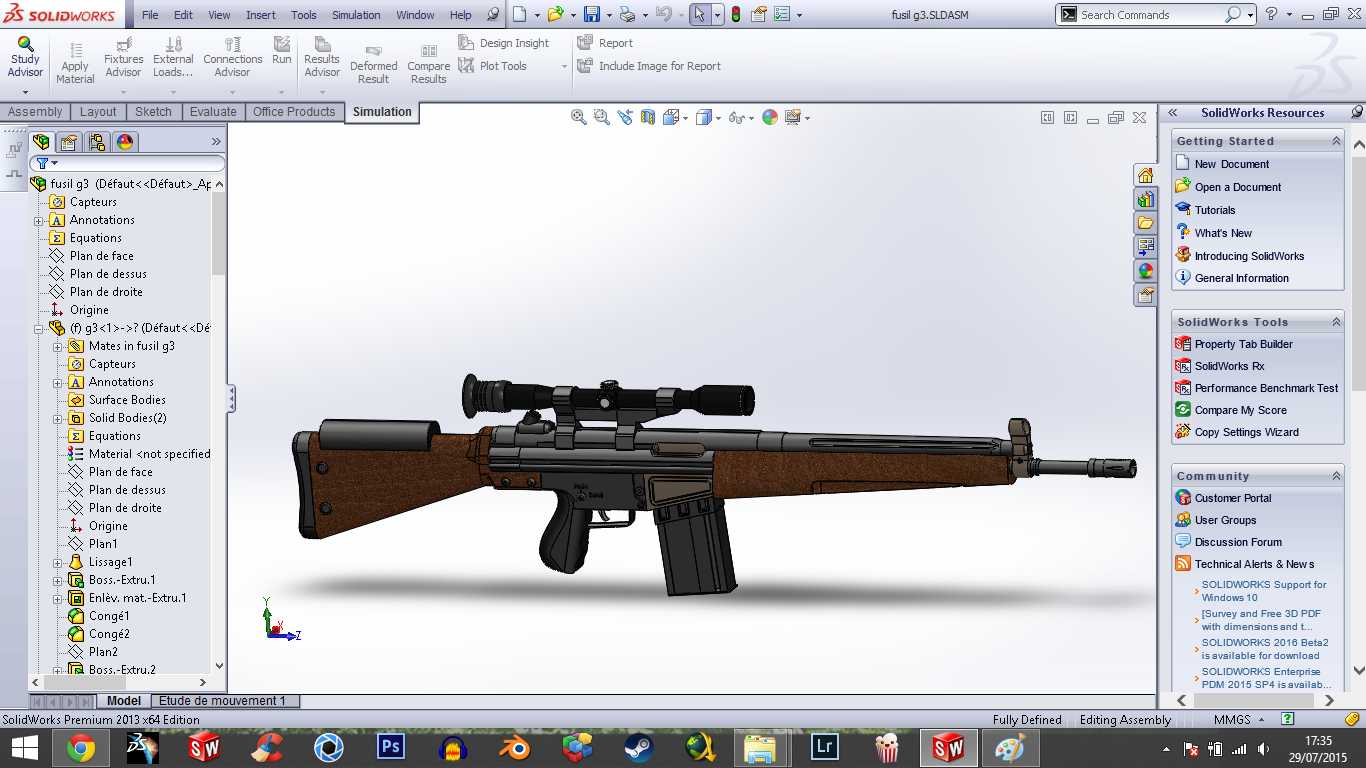Open the Connections Advisor
The width and height of the screenshot is (1366, 768).
[232, 58]
